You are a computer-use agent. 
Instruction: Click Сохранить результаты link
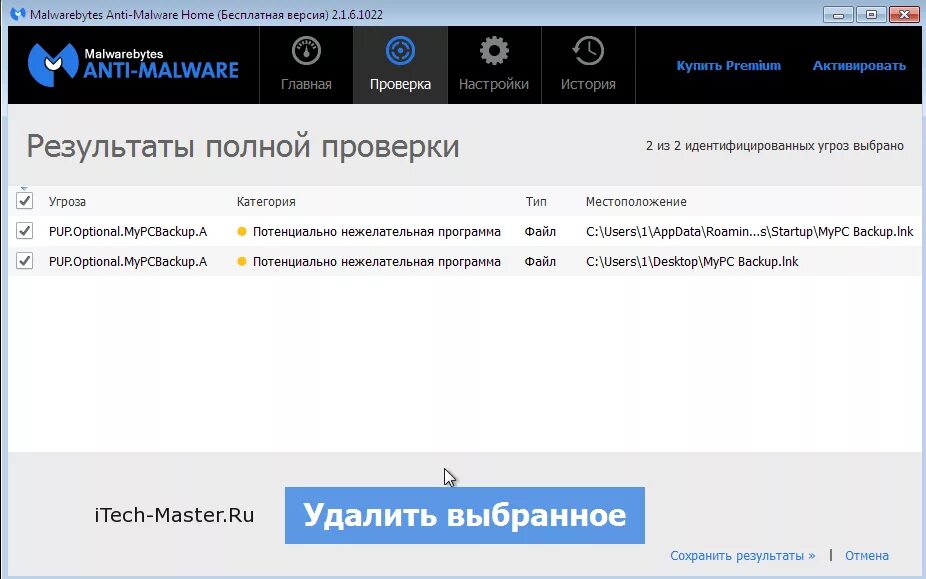pos(742,555)
